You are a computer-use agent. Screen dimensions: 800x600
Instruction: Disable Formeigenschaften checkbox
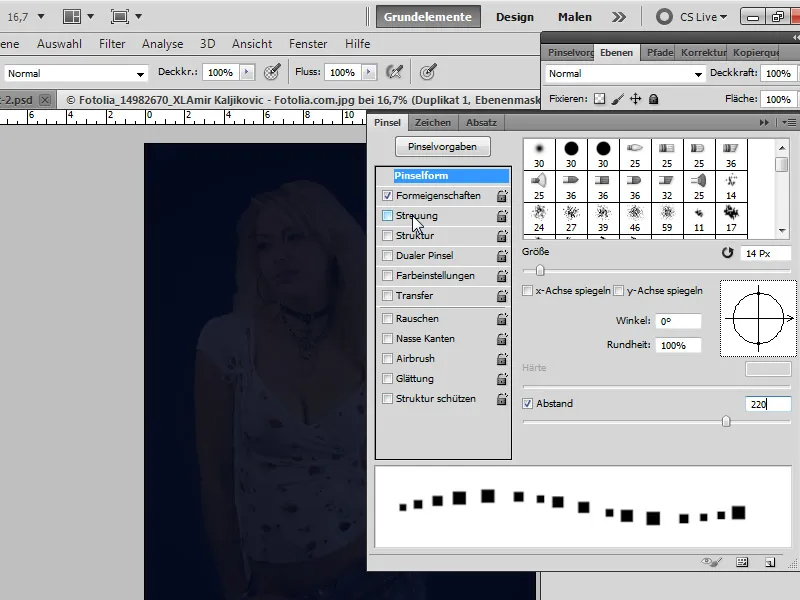[387, 195]
